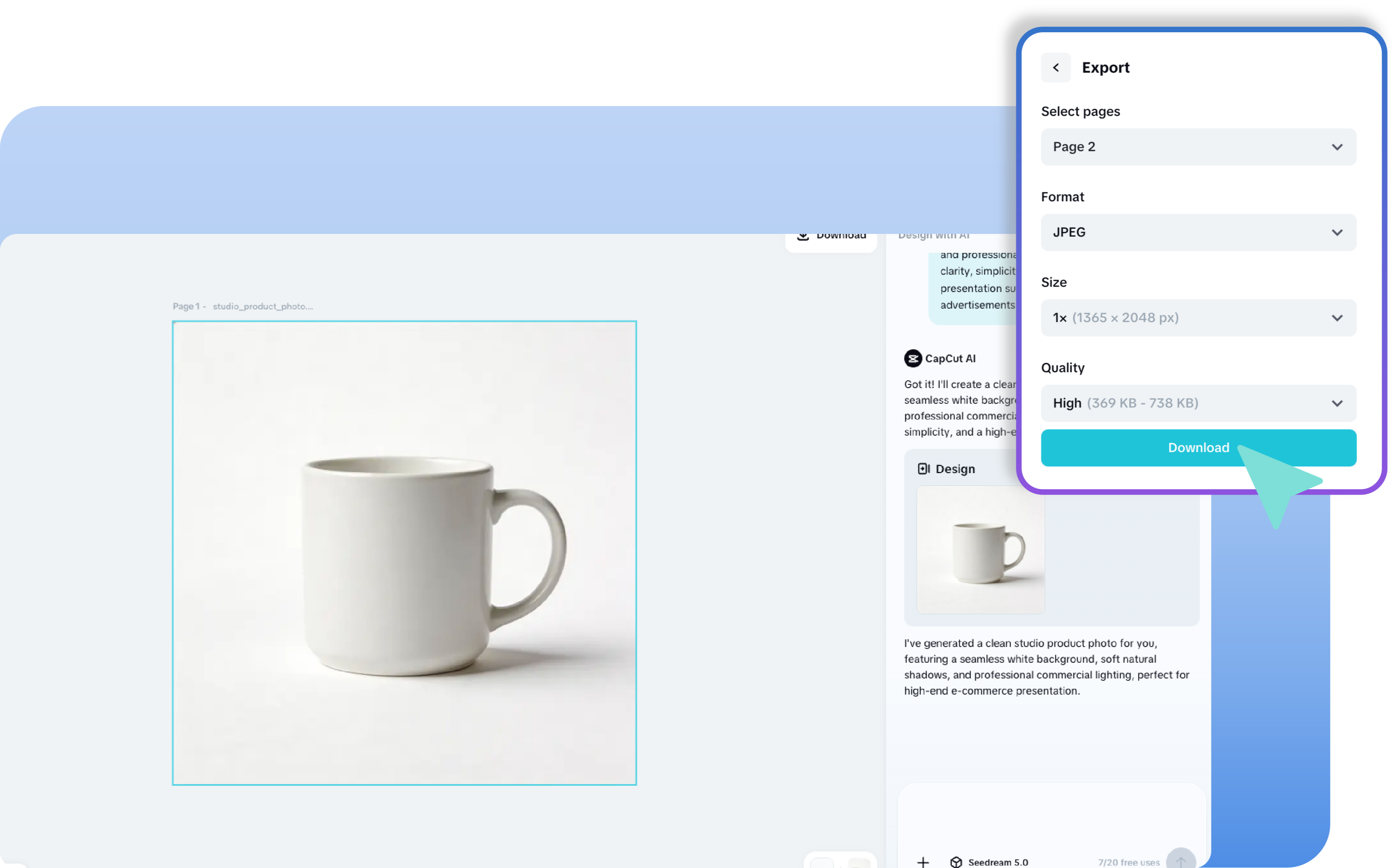Screen dimensions: 1397x868
Task: Open the Format dropdown showing JPEG
Action: tap(1199, 232)
